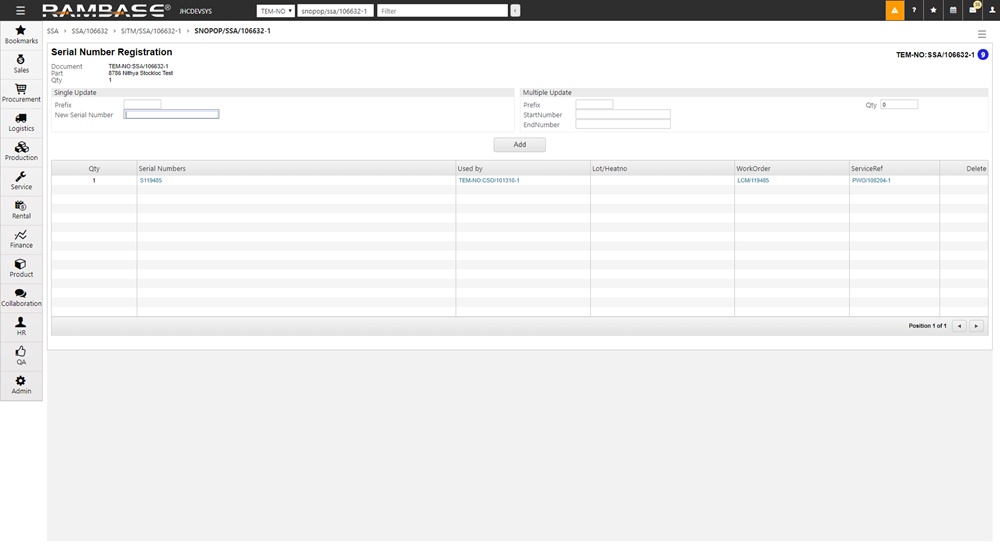The height and width of the screenshot is (556, 1000).
Task: Open the Rental module
Action: 21,210
